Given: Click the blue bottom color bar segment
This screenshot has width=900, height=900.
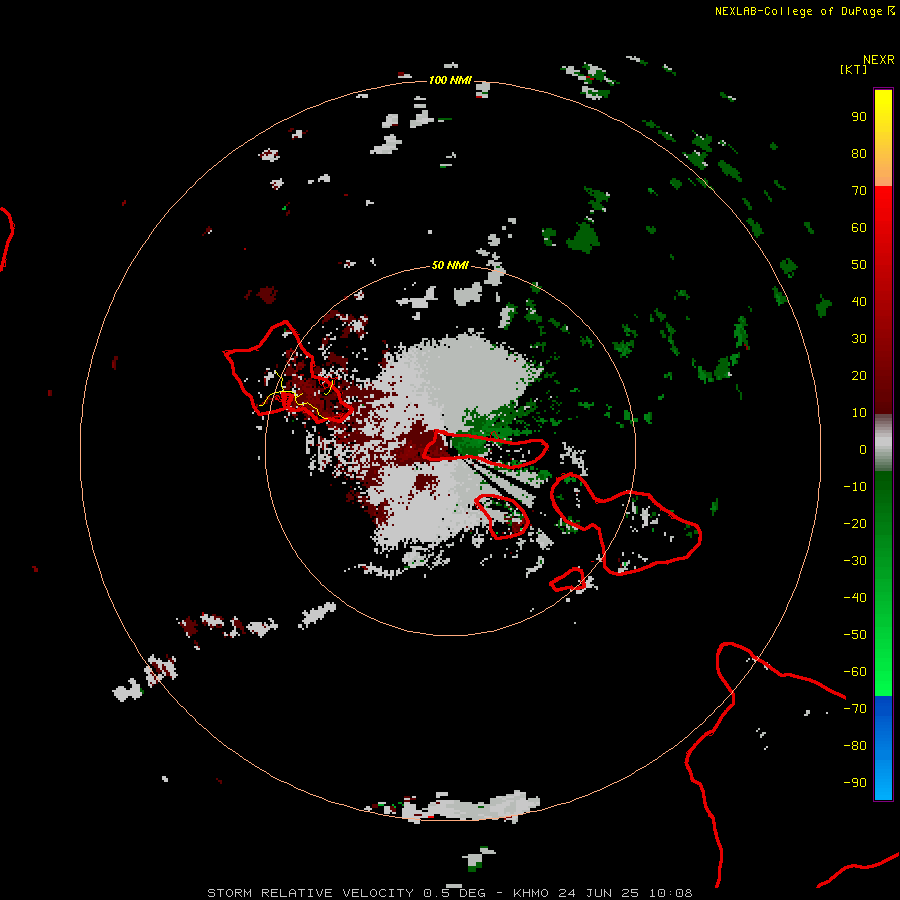Looking at the screenshot, I should click(883, 748).
